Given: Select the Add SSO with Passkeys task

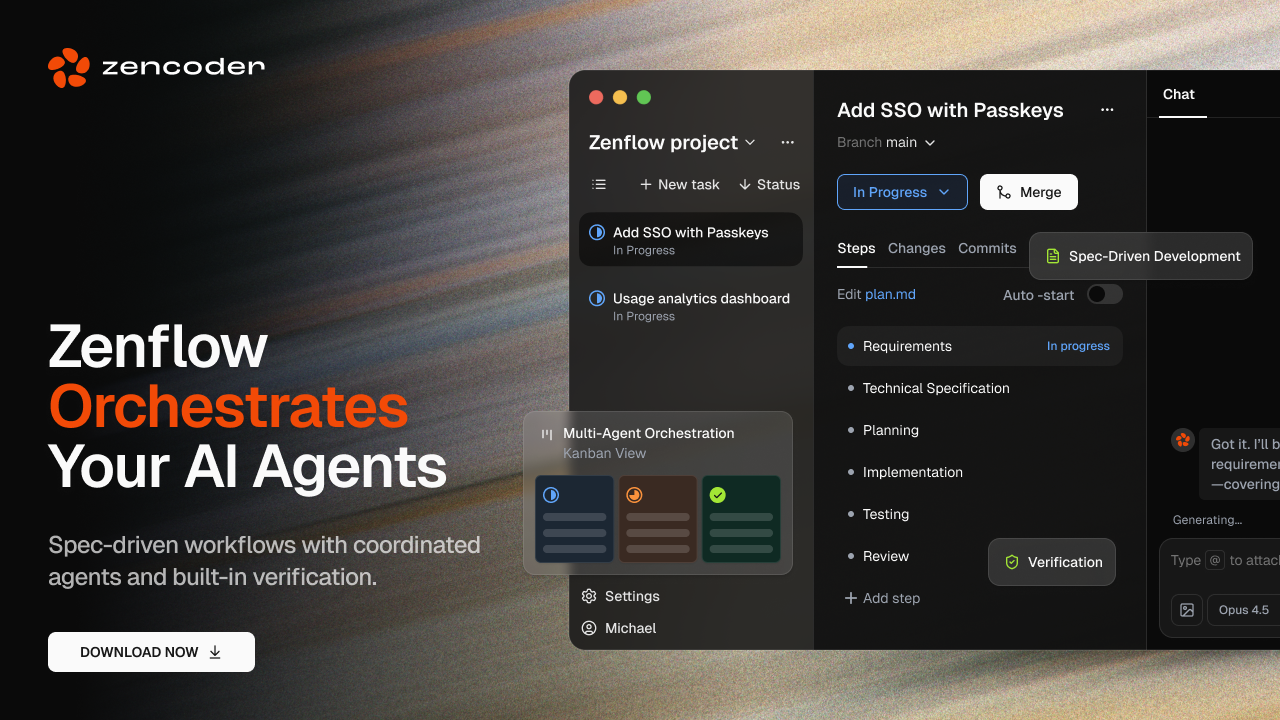Looking at the screenshot, I should [691, 240].
